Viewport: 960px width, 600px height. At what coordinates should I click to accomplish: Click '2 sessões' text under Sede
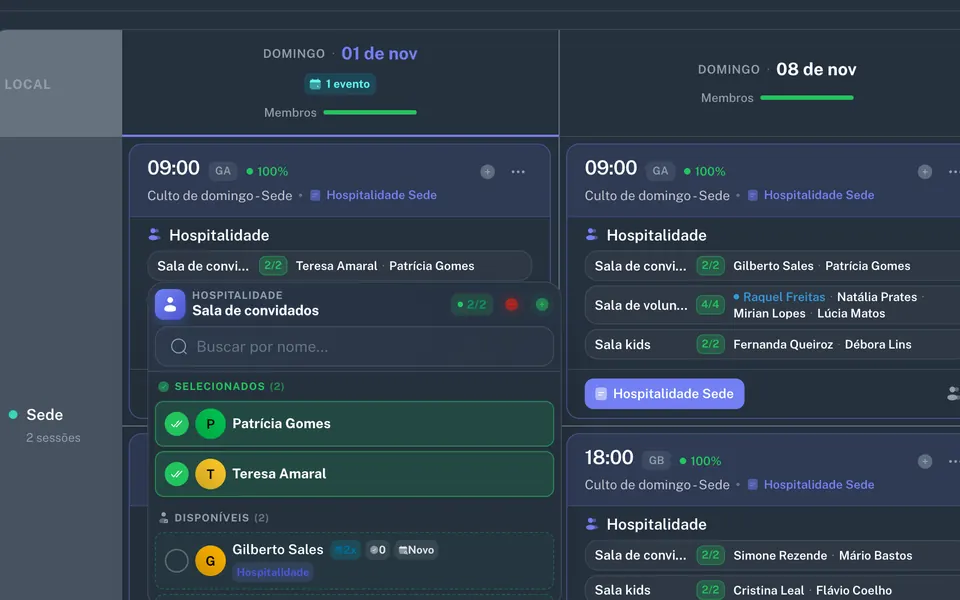(53, 438)
